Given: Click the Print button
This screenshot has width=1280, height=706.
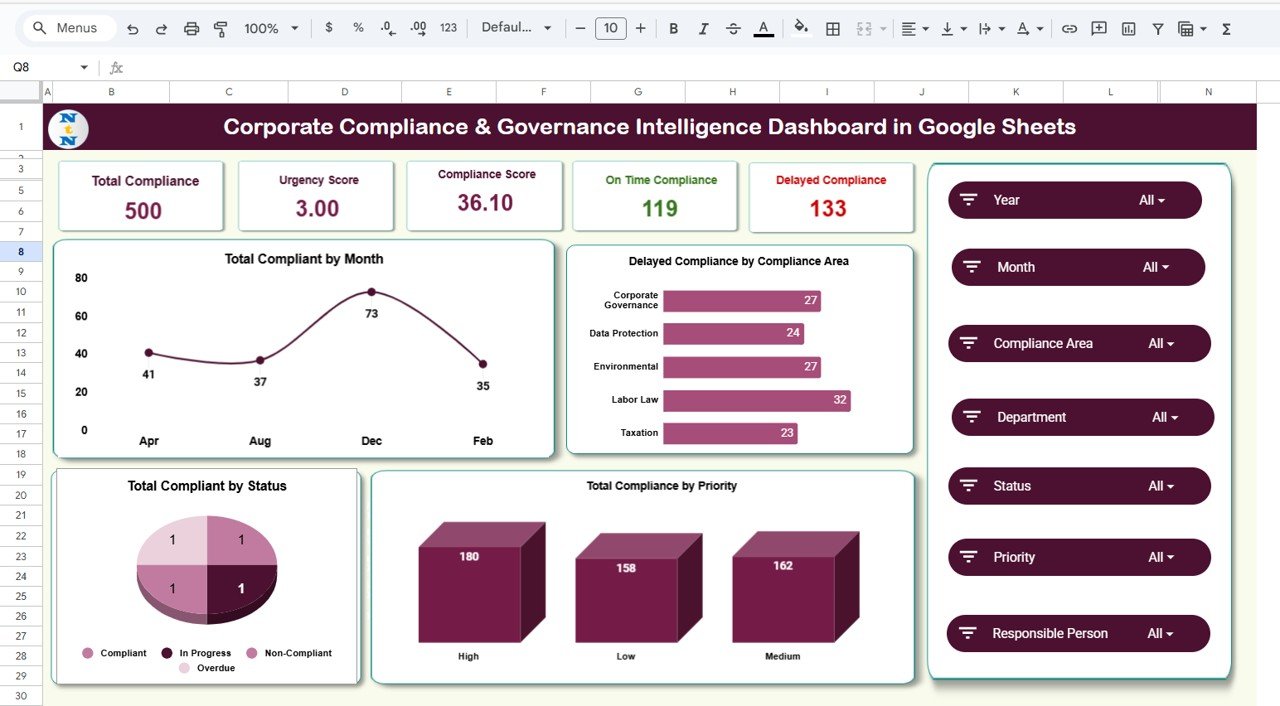Looking at the screenshot, I should [191, 28].
